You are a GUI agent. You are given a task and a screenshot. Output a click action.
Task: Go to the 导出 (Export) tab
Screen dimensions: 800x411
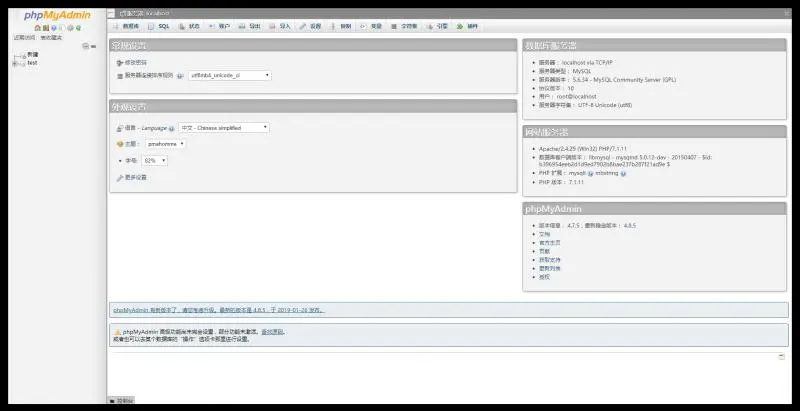point(249,26)
